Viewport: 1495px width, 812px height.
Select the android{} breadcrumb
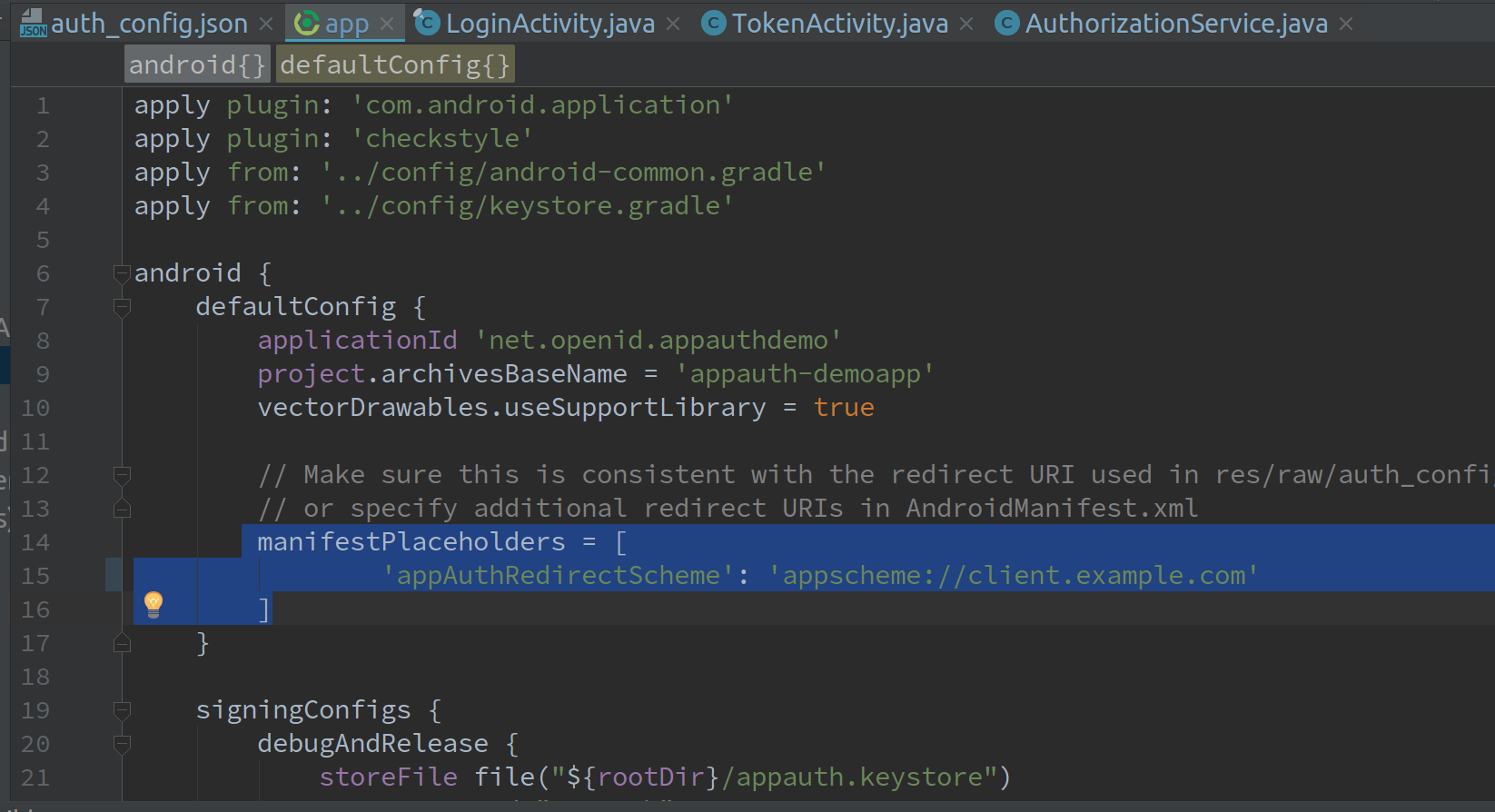tap(197, 65)
